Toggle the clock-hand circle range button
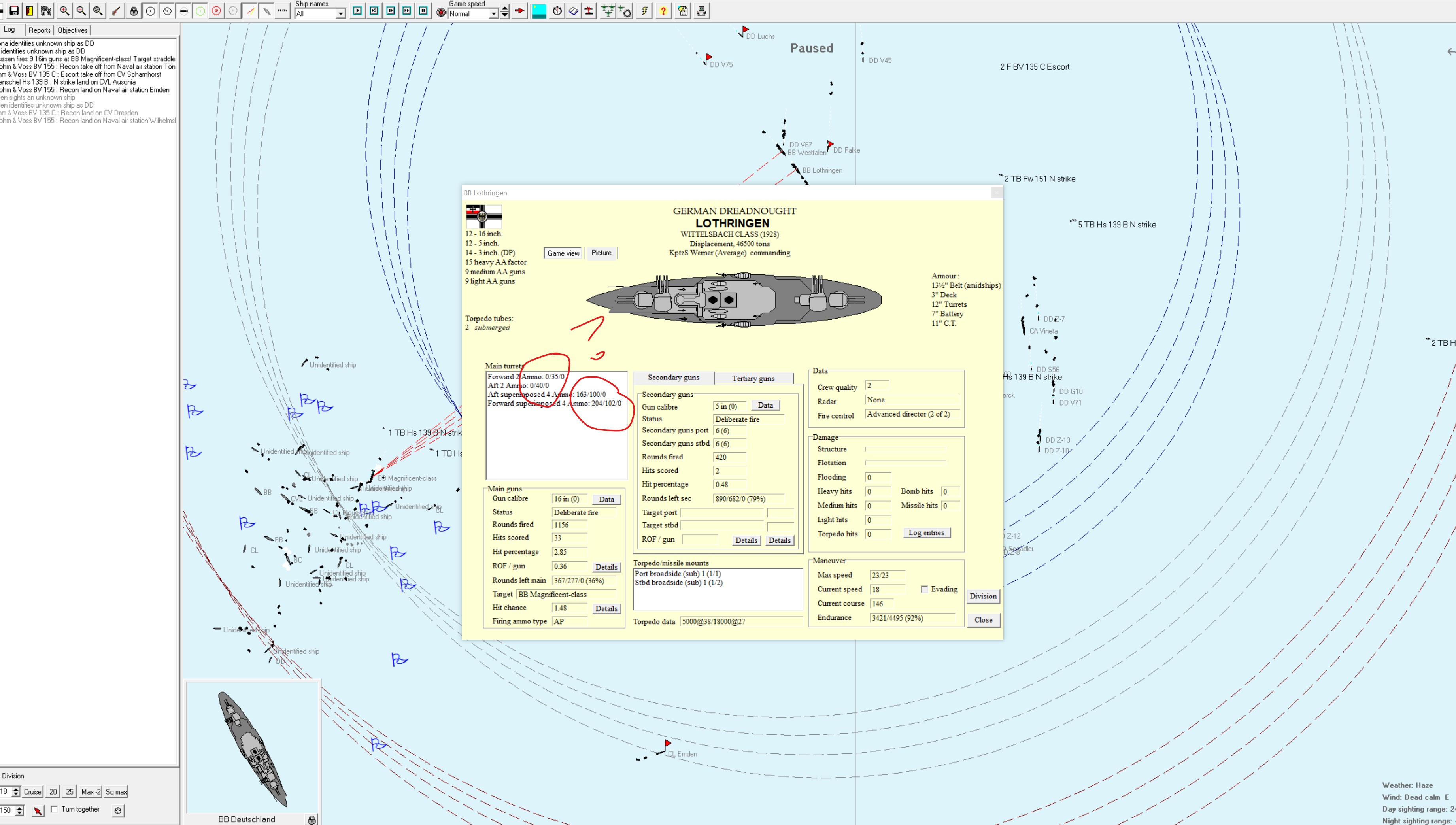This screenshot has height=825, width=1456. (x=167, y=11)
